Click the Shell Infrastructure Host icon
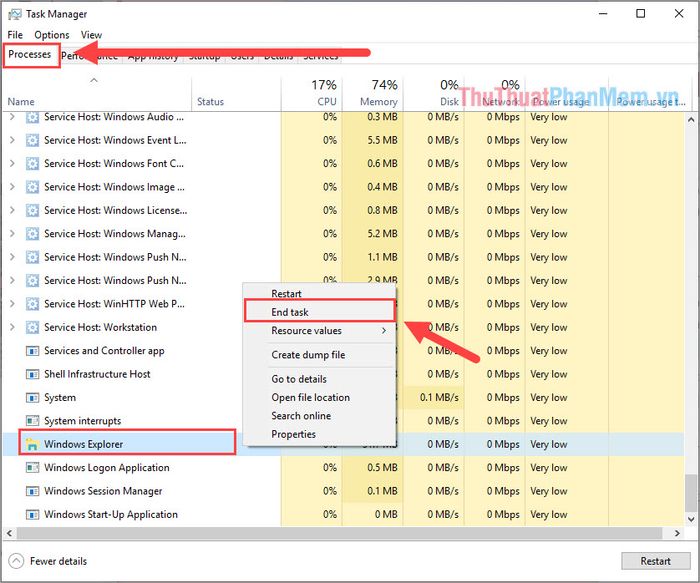700x583 pixels. (32, 374)
